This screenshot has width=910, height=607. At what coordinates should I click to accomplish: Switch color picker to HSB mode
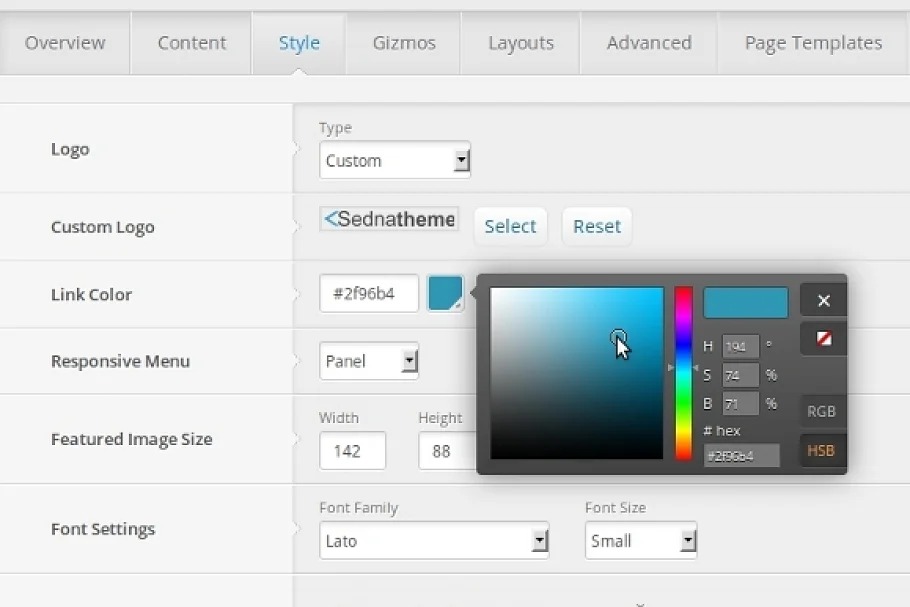821,451
